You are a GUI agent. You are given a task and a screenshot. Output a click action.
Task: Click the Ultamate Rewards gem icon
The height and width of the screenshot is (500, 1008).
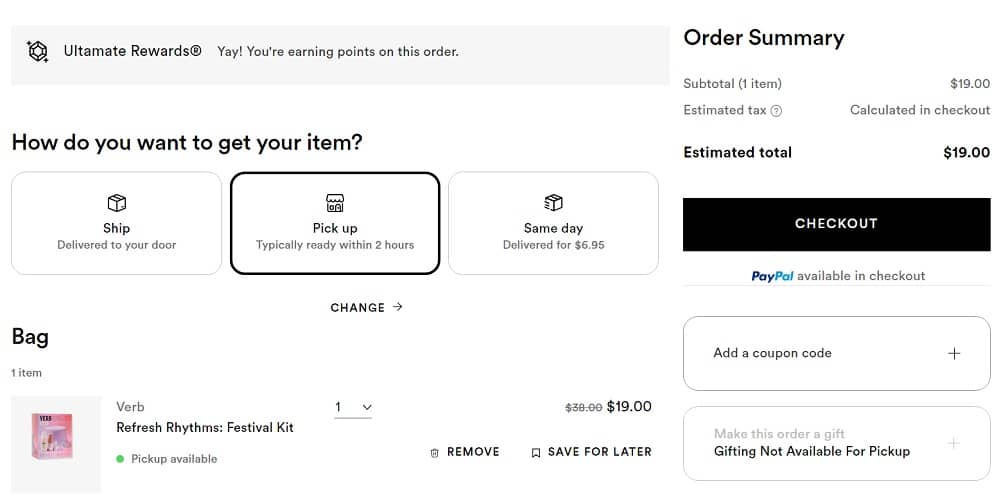pos(38,51)
